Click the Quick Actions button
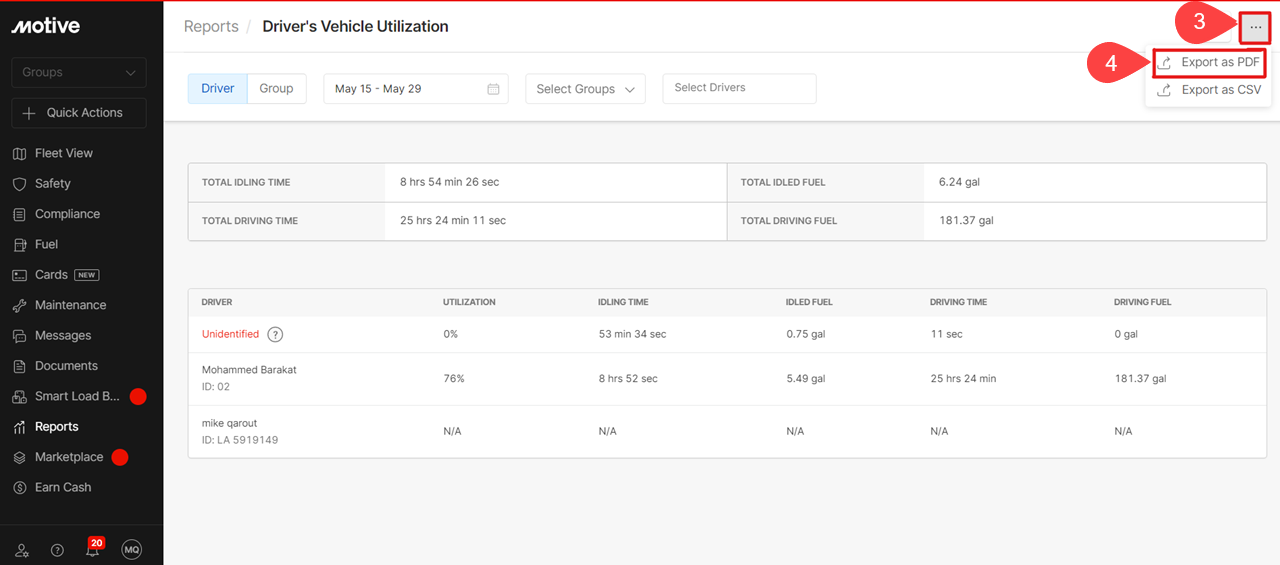Viewport: 1280px width, 565px height. (79, 113)
